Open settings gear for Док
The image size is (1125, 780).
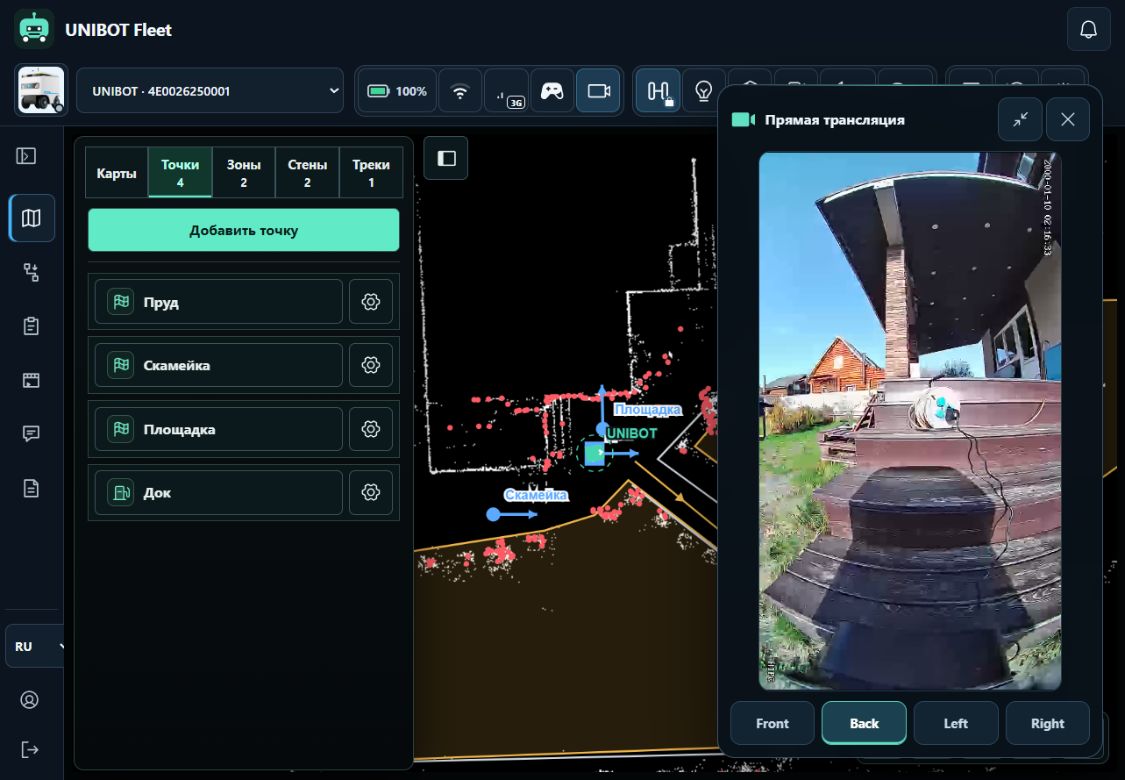click(371, 492)
